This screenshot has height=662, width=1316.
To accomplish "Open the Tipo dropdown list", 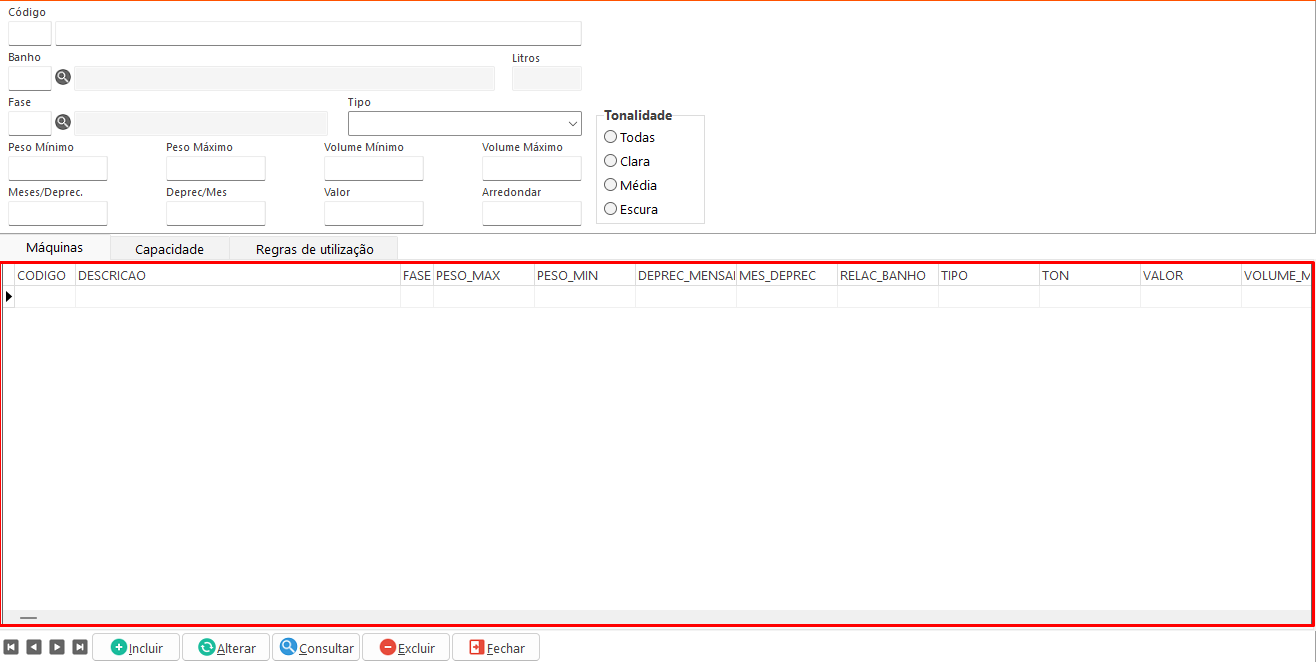I will click(572, 124).
